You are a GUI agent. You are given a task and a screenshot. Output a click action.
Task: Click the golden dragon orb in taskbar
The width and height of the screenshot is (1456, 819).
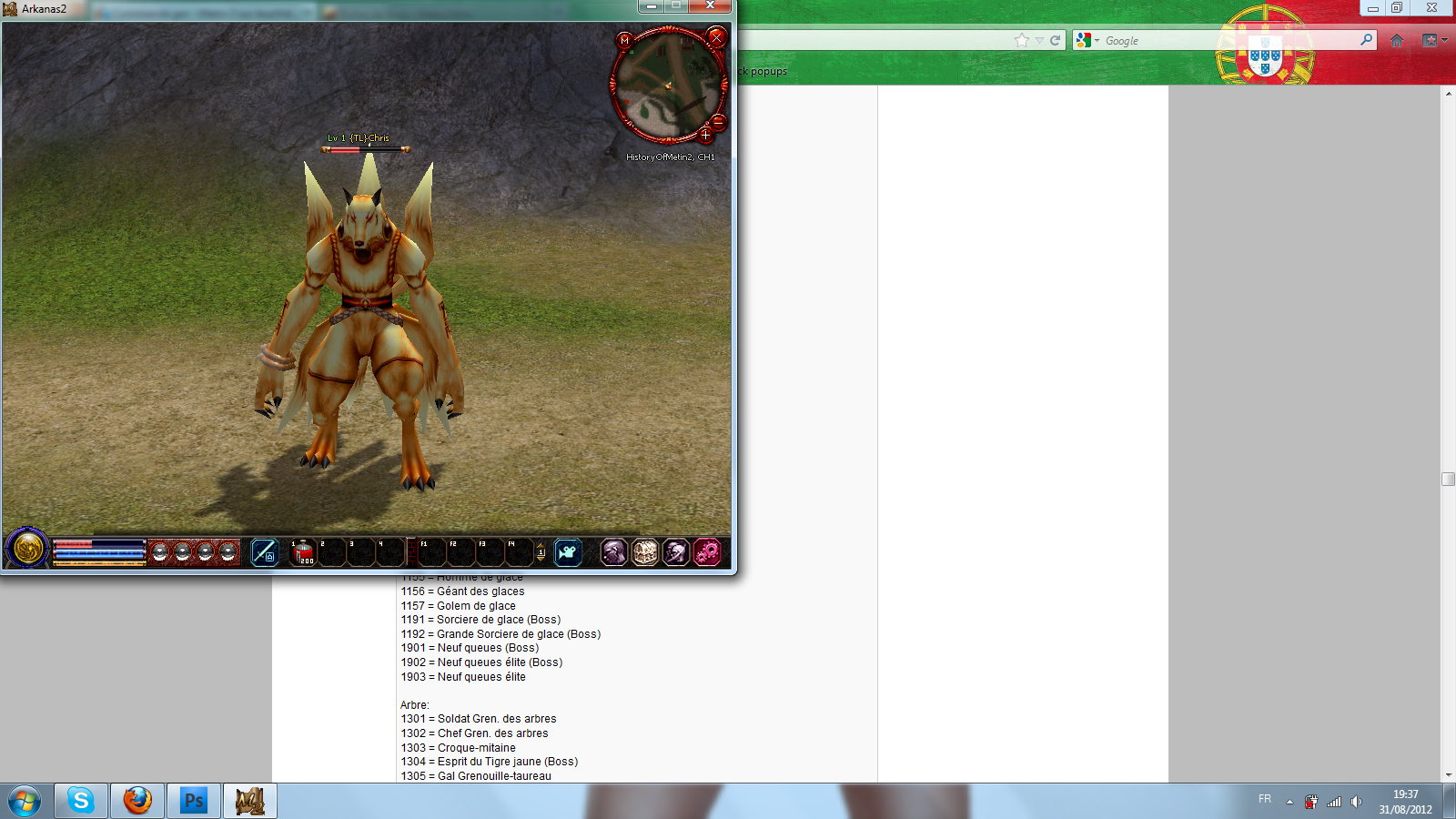27,549
